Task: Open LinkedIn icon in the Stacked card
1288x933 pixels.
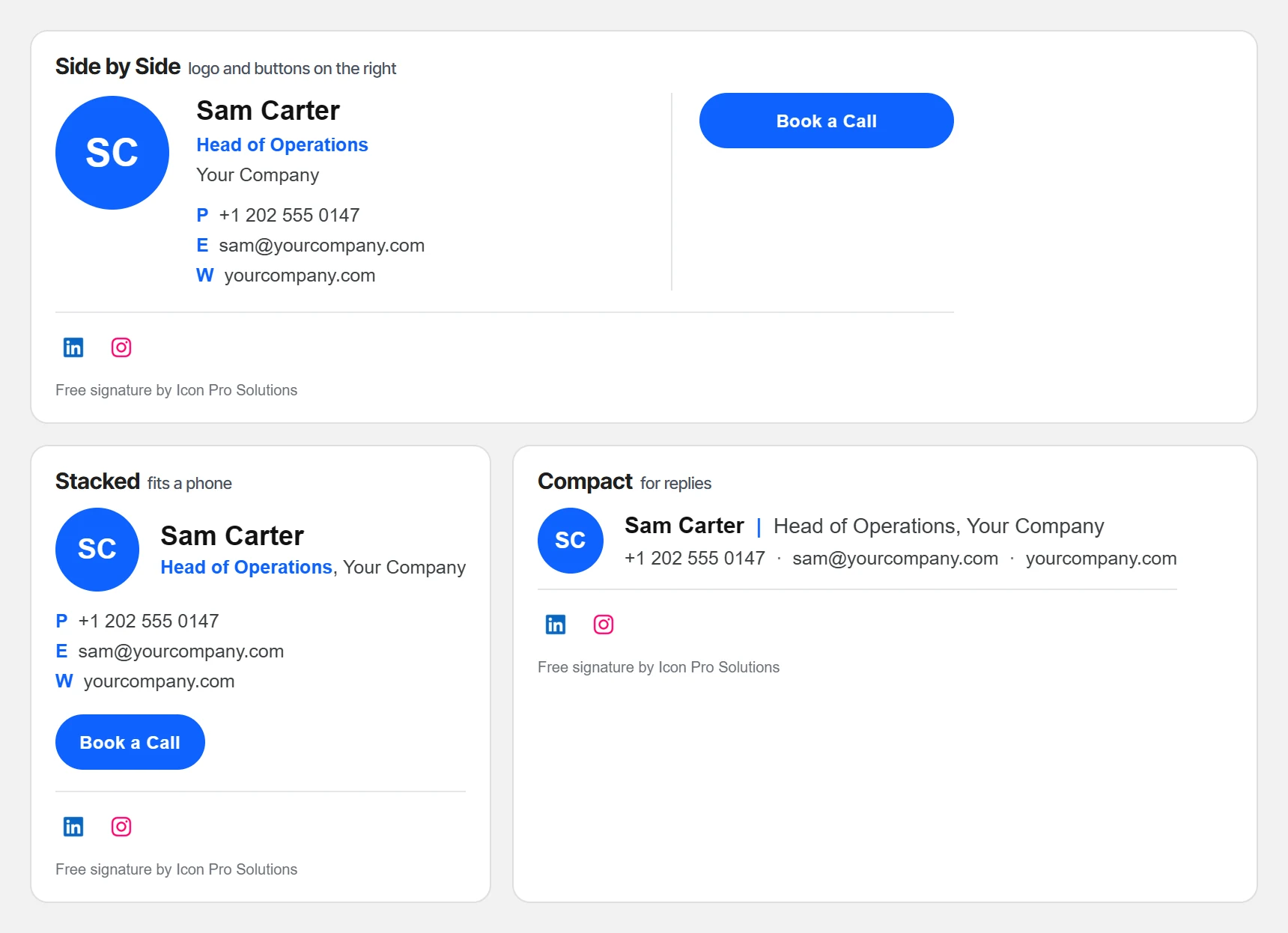Action: 73,827
